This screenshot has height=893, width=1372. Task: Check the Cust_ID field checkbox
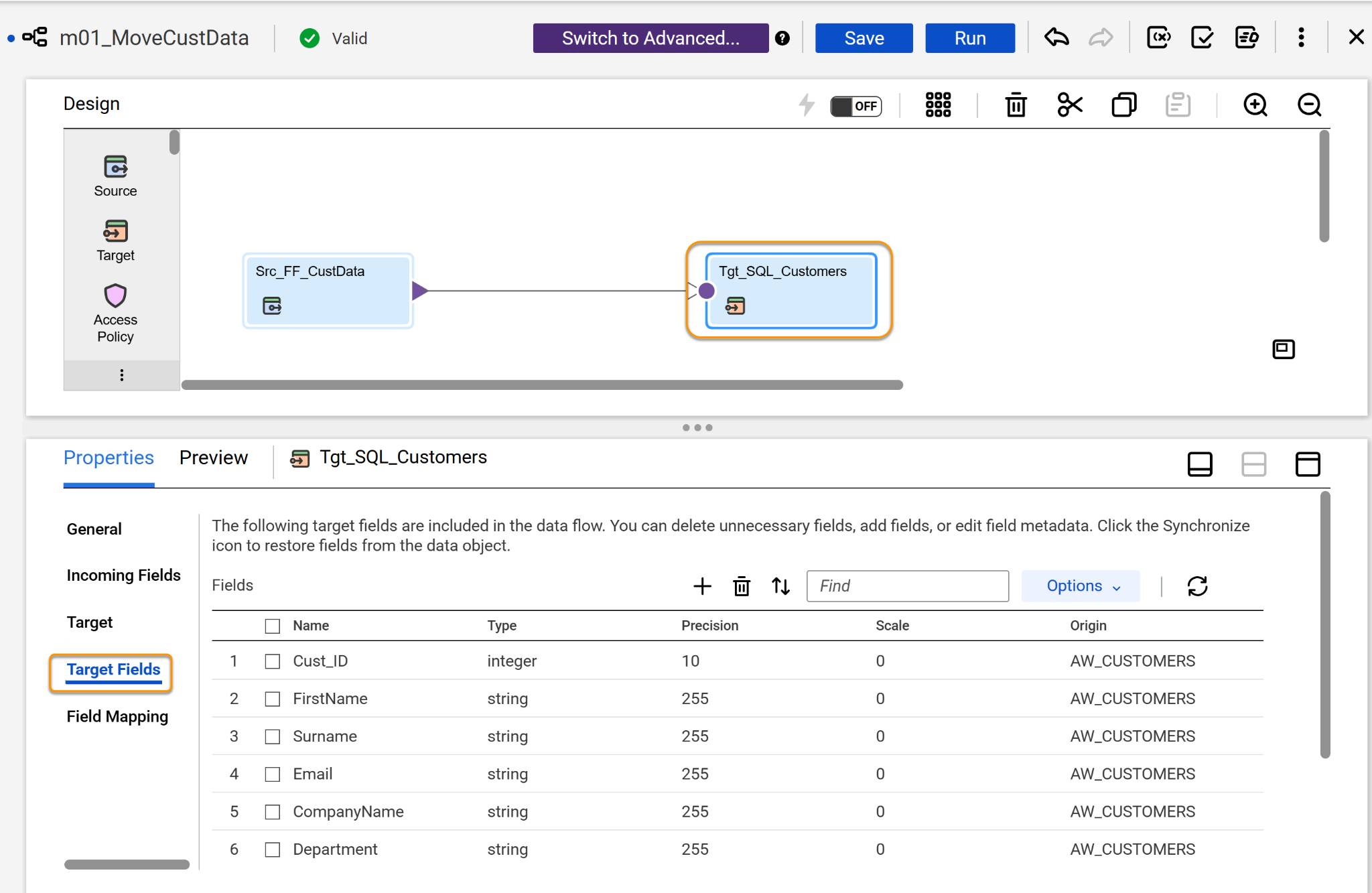(272, 661)
